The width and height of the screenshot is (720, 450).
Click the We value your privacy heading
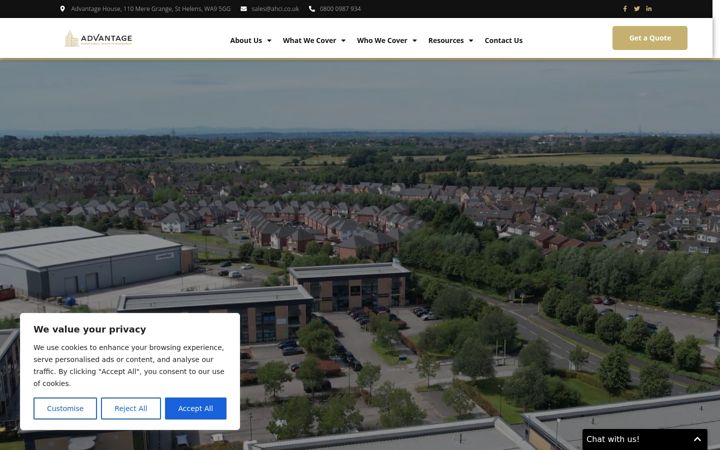point(90,329)
